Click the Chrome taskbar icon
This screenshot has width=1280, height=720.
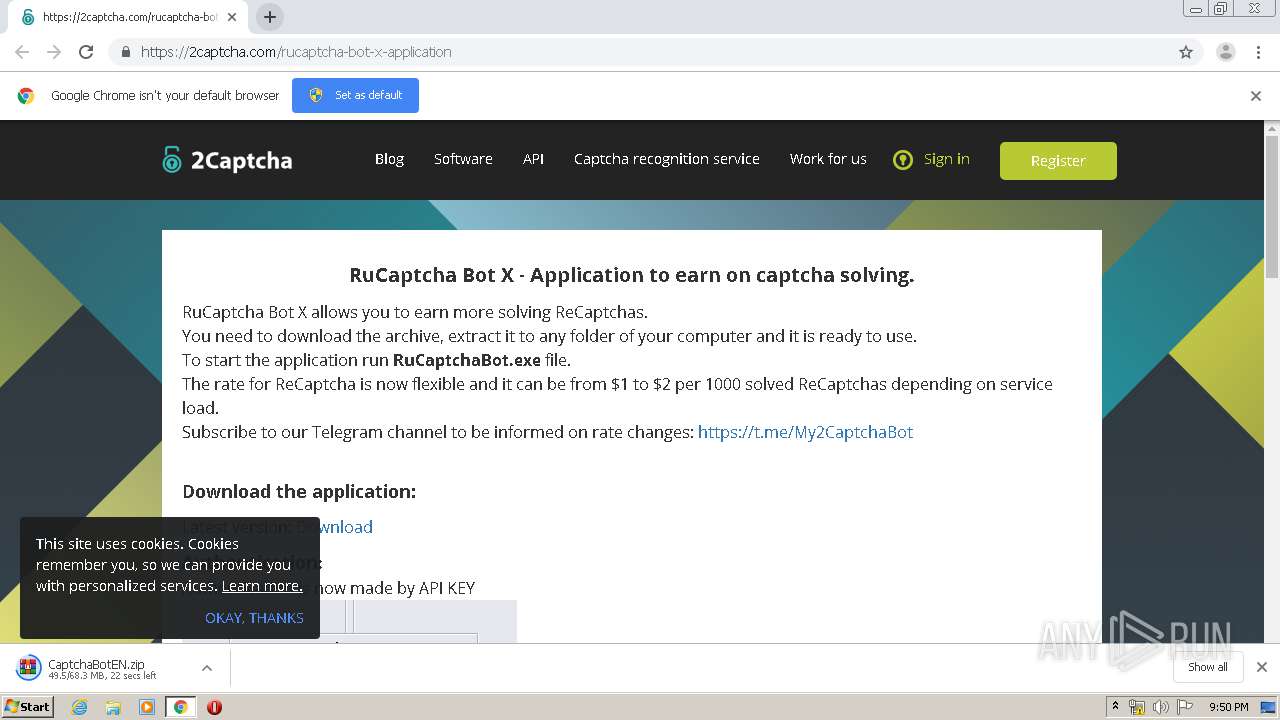180,707
